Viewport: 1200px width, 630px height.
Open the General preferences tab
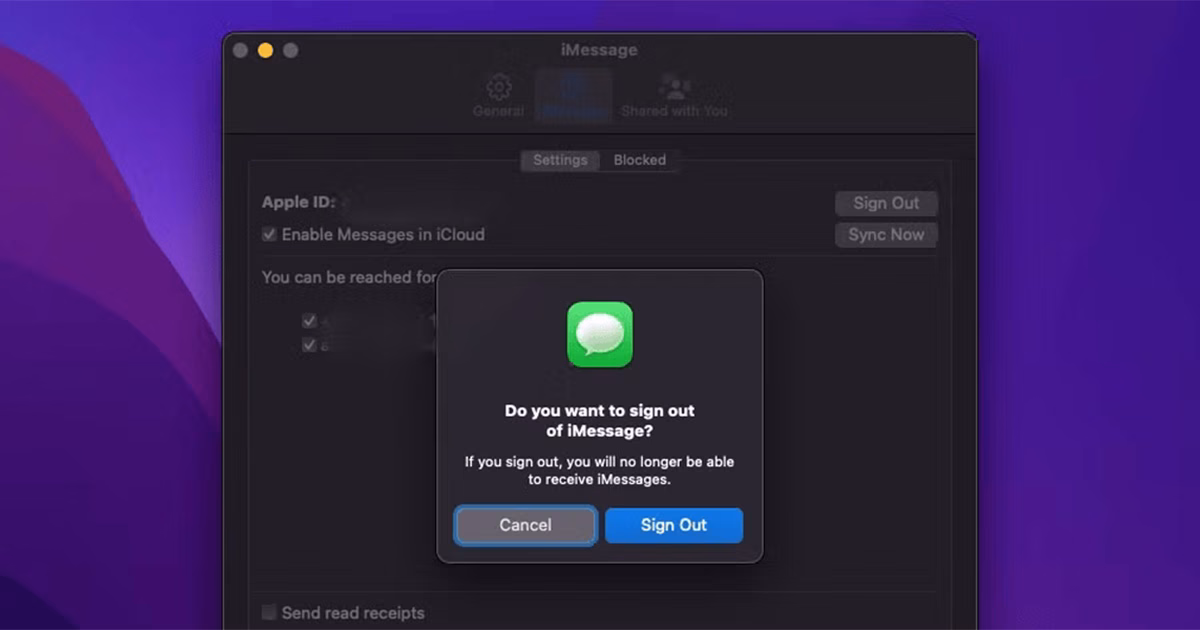click(498, 97)
